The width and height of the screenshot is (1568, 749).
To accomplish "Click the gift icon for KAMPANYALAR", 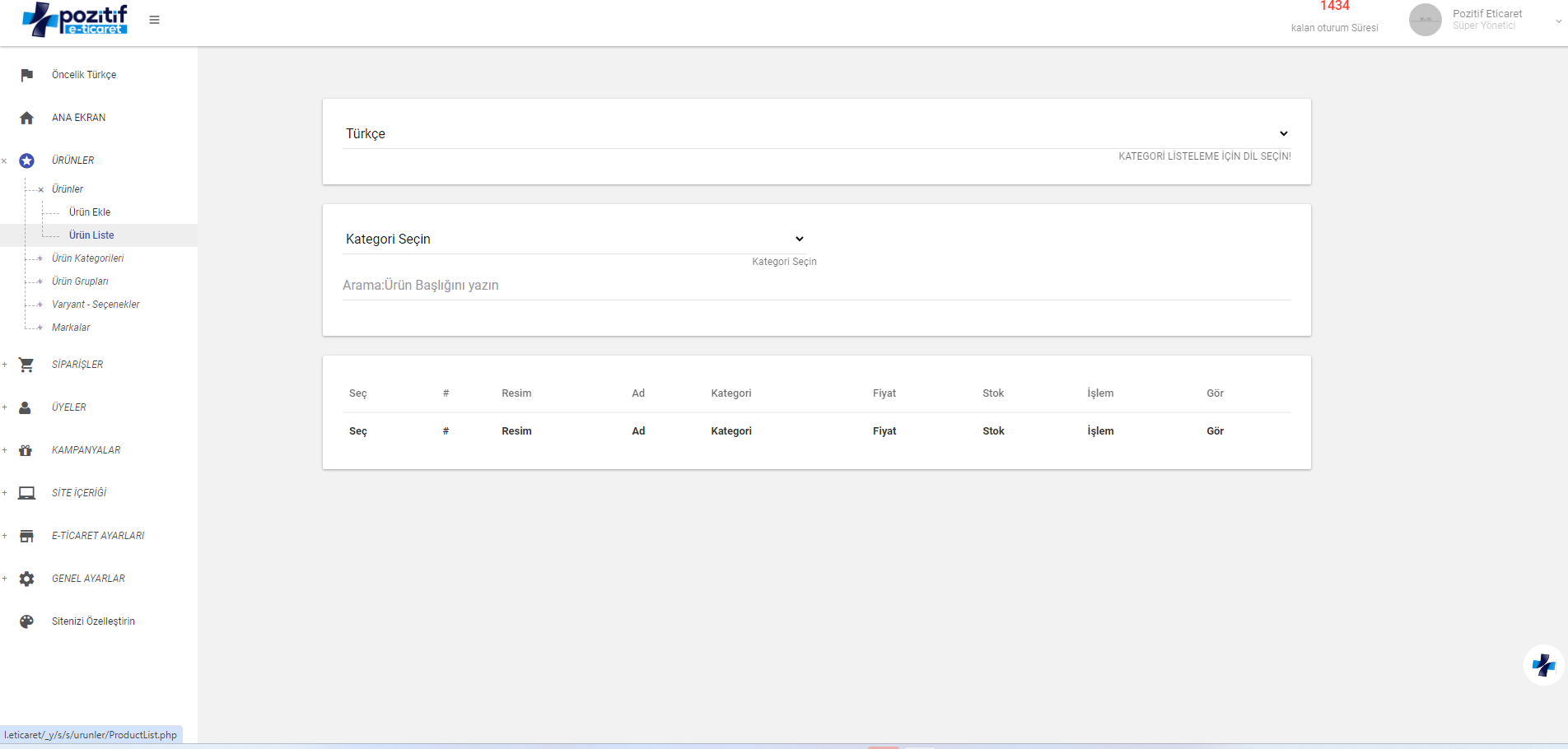I will coord(26,450).
